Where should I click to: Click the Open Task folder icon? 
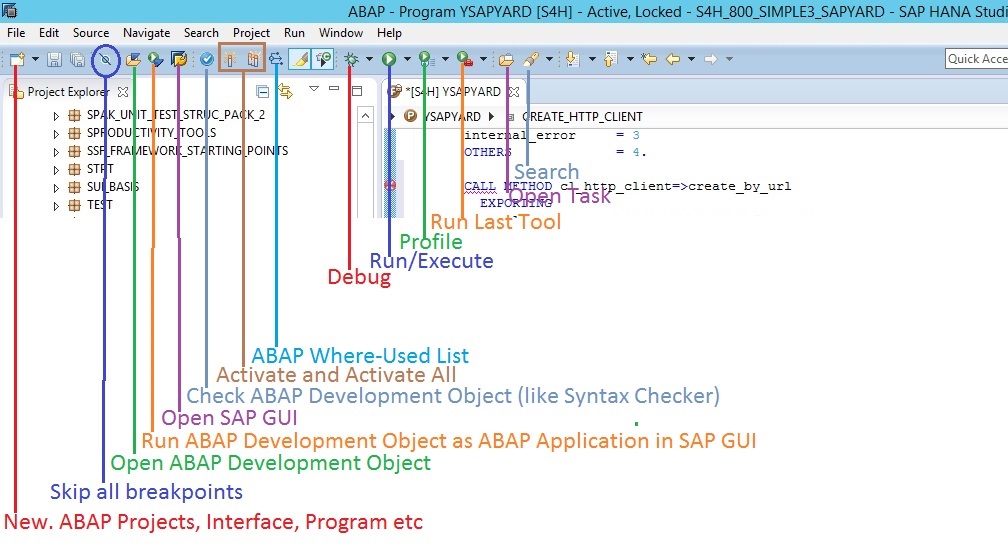point(507,60)
